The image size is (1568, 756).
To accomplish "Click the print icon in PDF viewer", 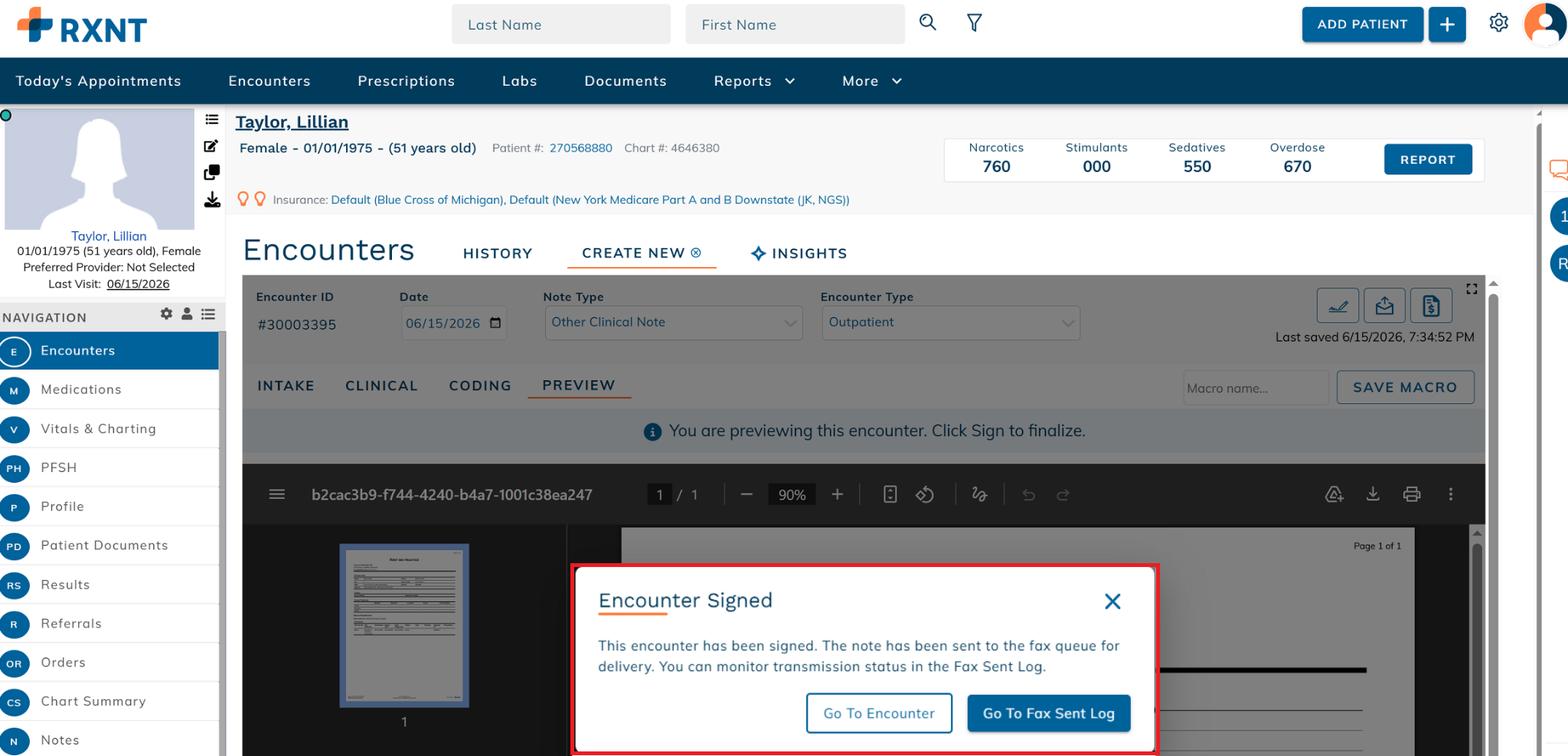I will tap(1412, 494).
